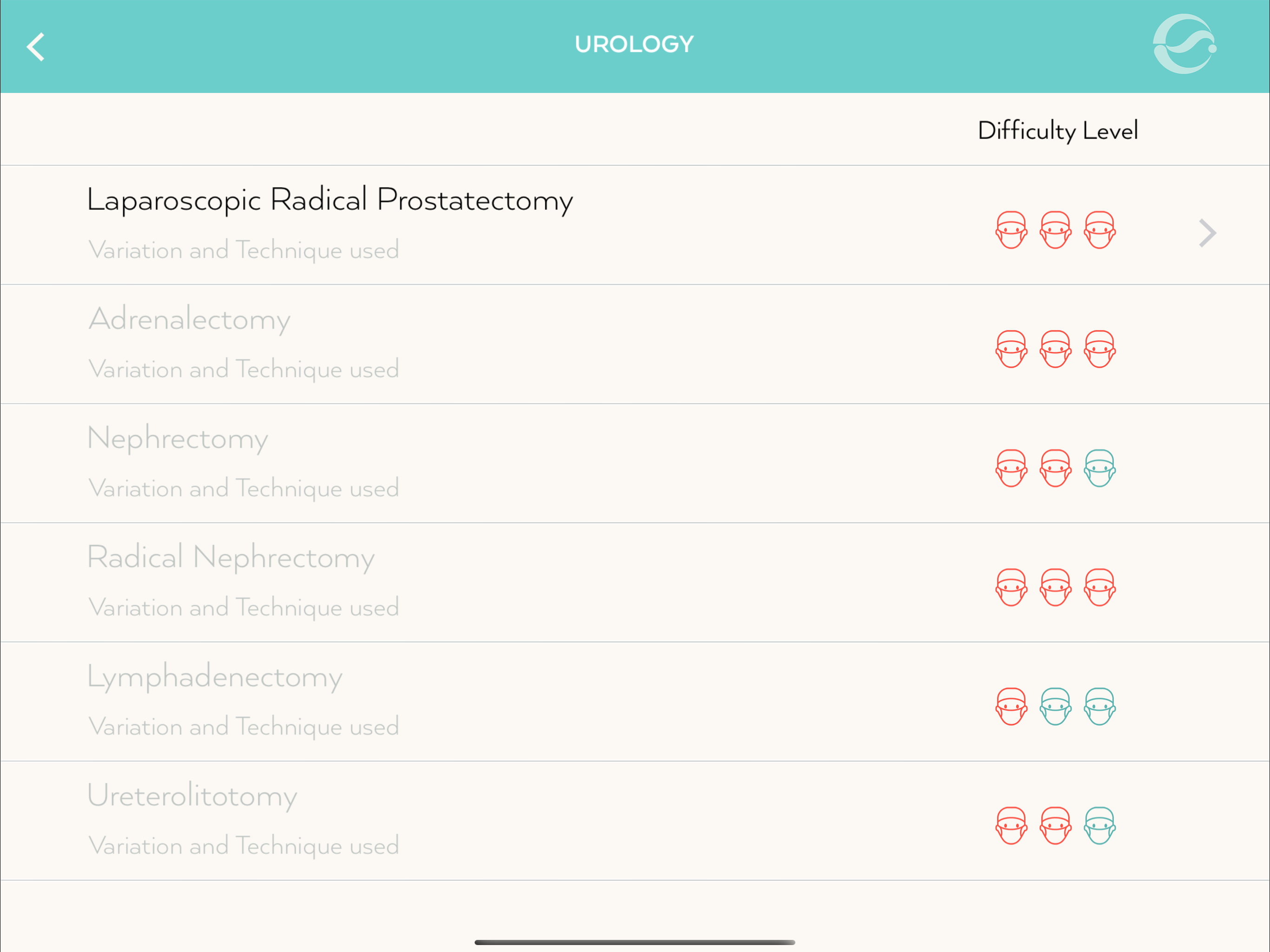
Task: Click the teal mask icon beside Ureterolitotomy
Action: (x=1100, y=826)
